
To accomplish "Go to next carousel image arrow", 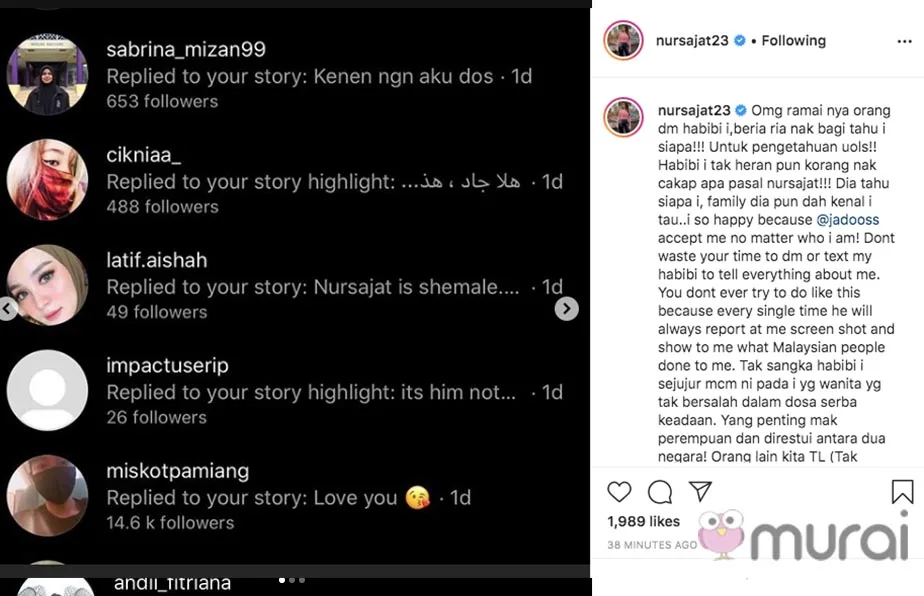I will (566, 309).
